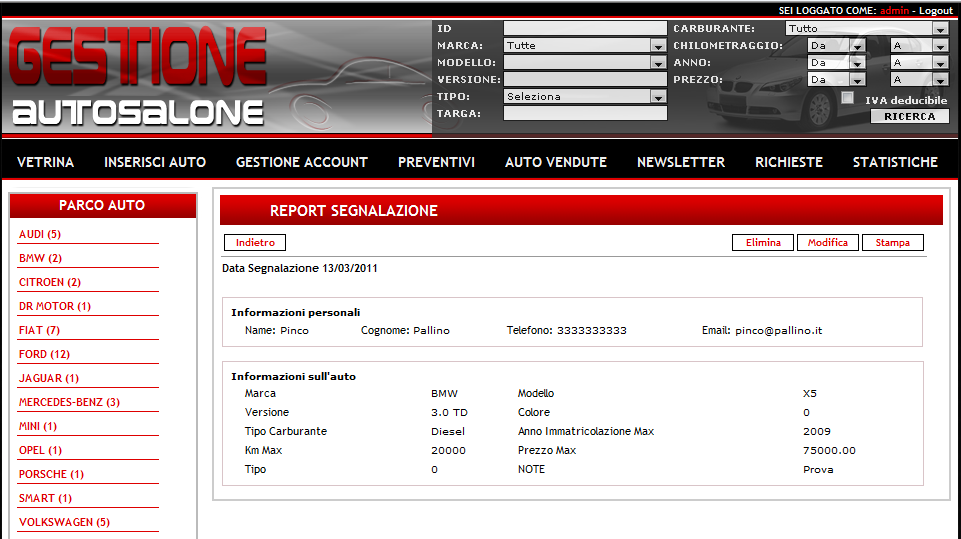Click the Versione input field
Viewport: 961px width, 539px height.
pos(585,79)
